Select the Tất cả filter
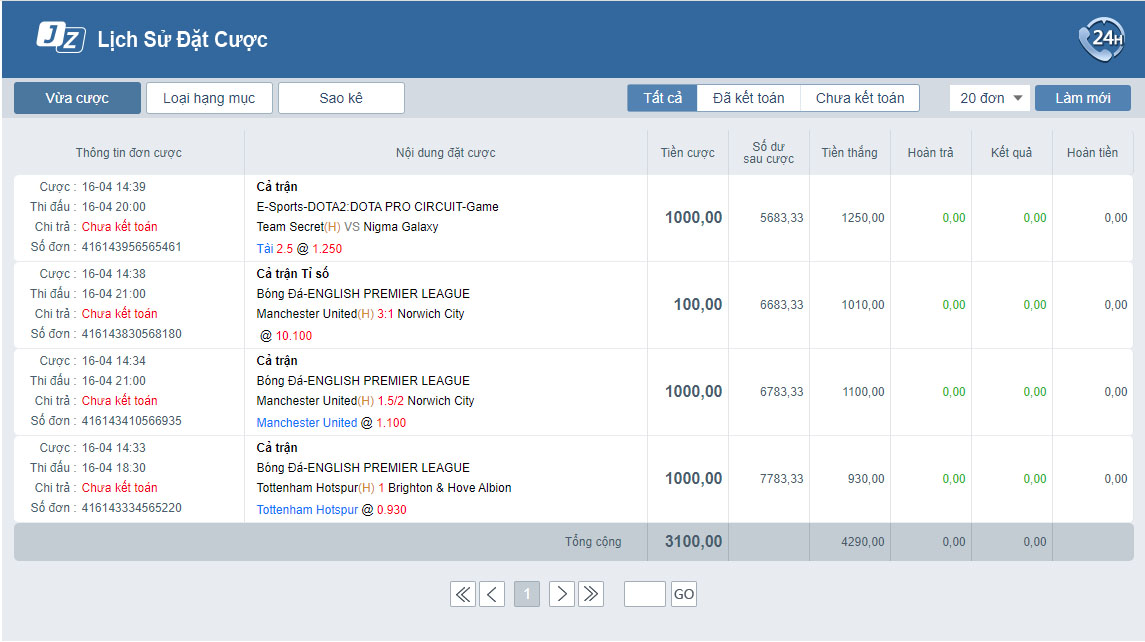 pos(662,98)
